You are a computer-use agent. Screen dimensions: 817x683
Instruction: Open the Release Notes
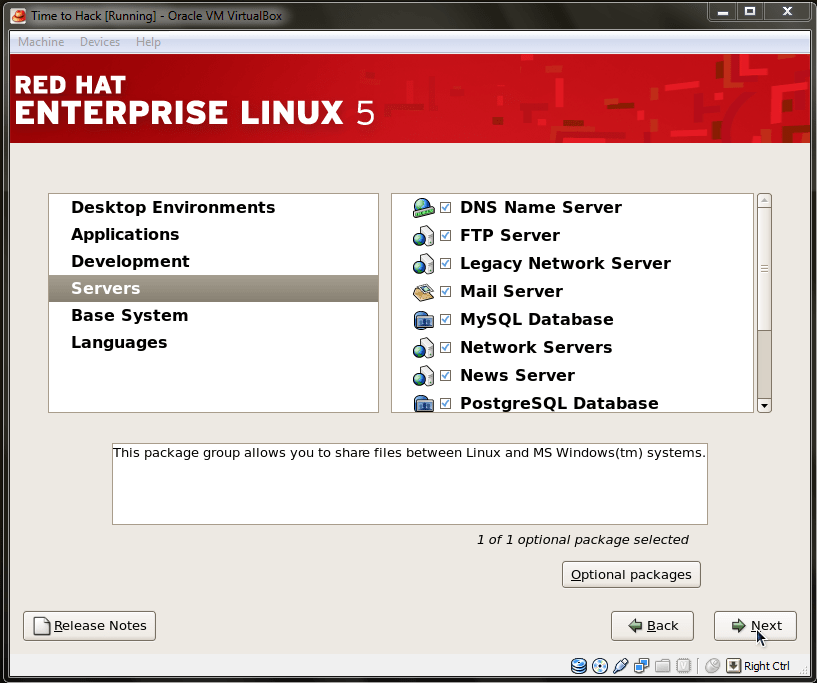90,626
